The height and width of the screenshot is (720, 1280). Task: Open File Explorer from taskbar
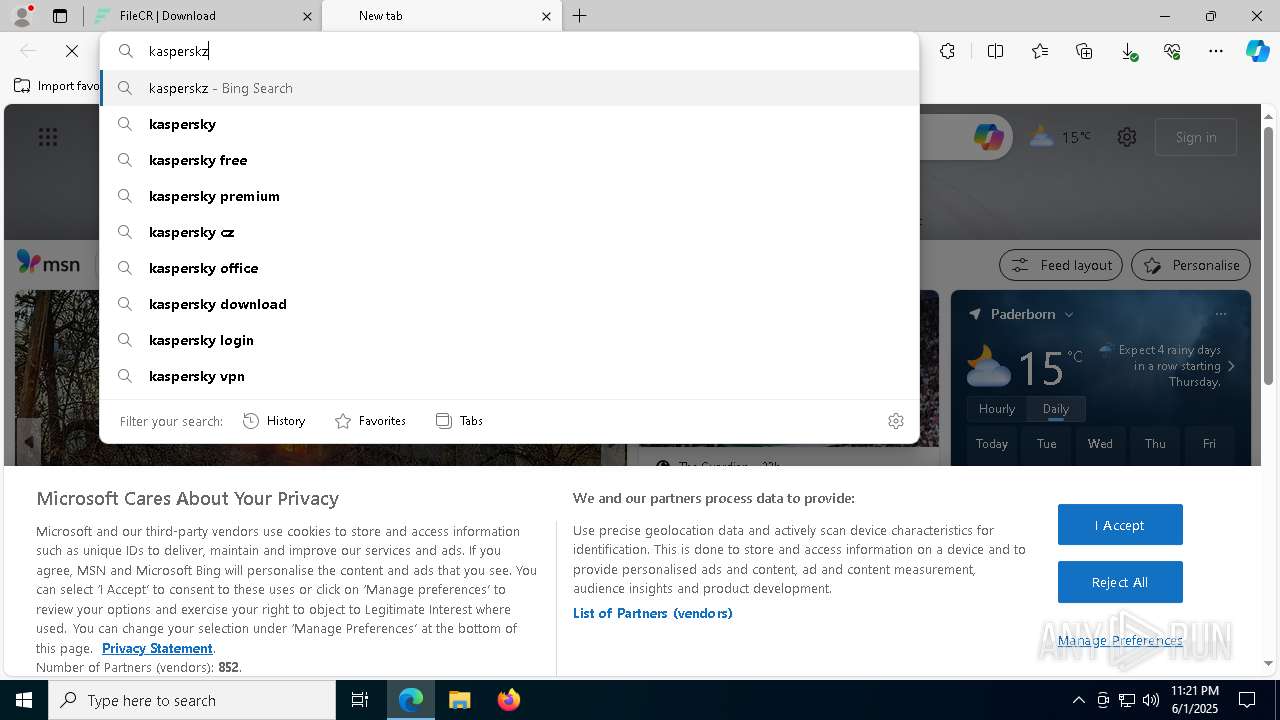coord(460,700)
